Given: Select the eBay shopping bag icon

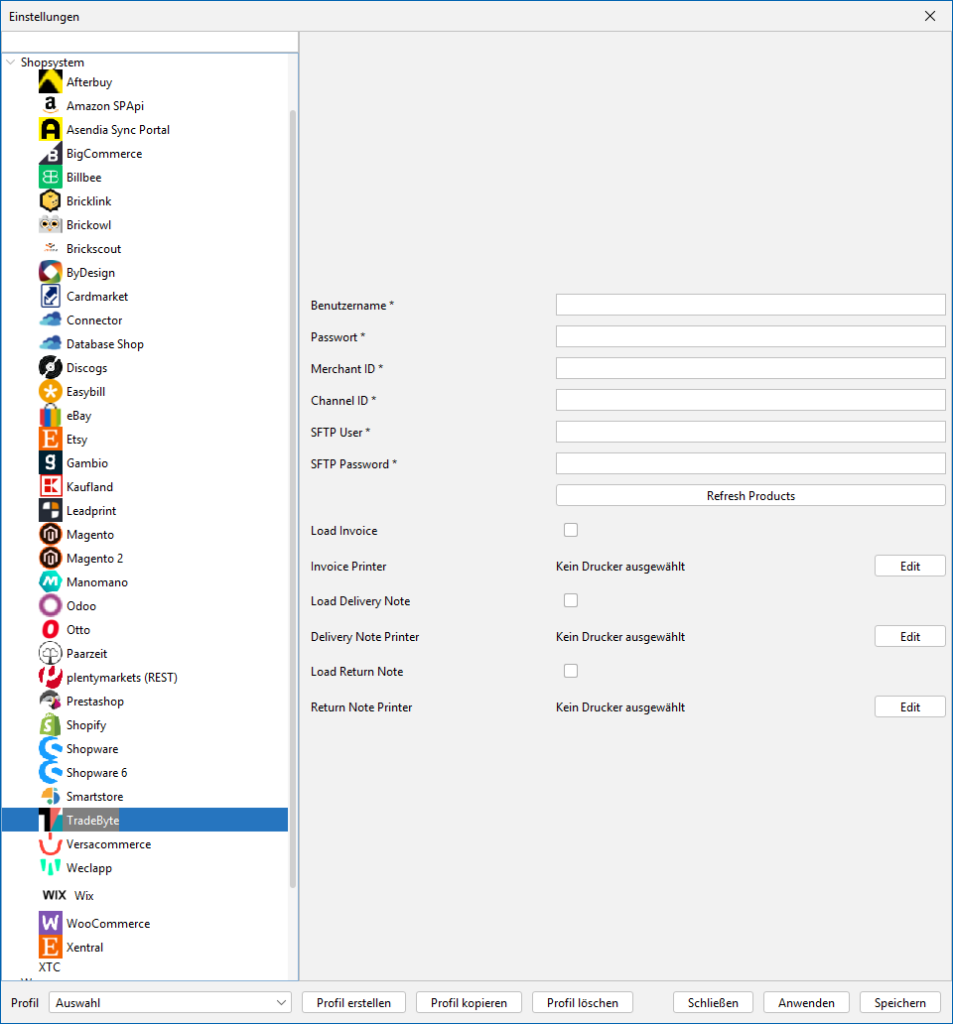Looking at the screenshot, I should click(51, 416).
